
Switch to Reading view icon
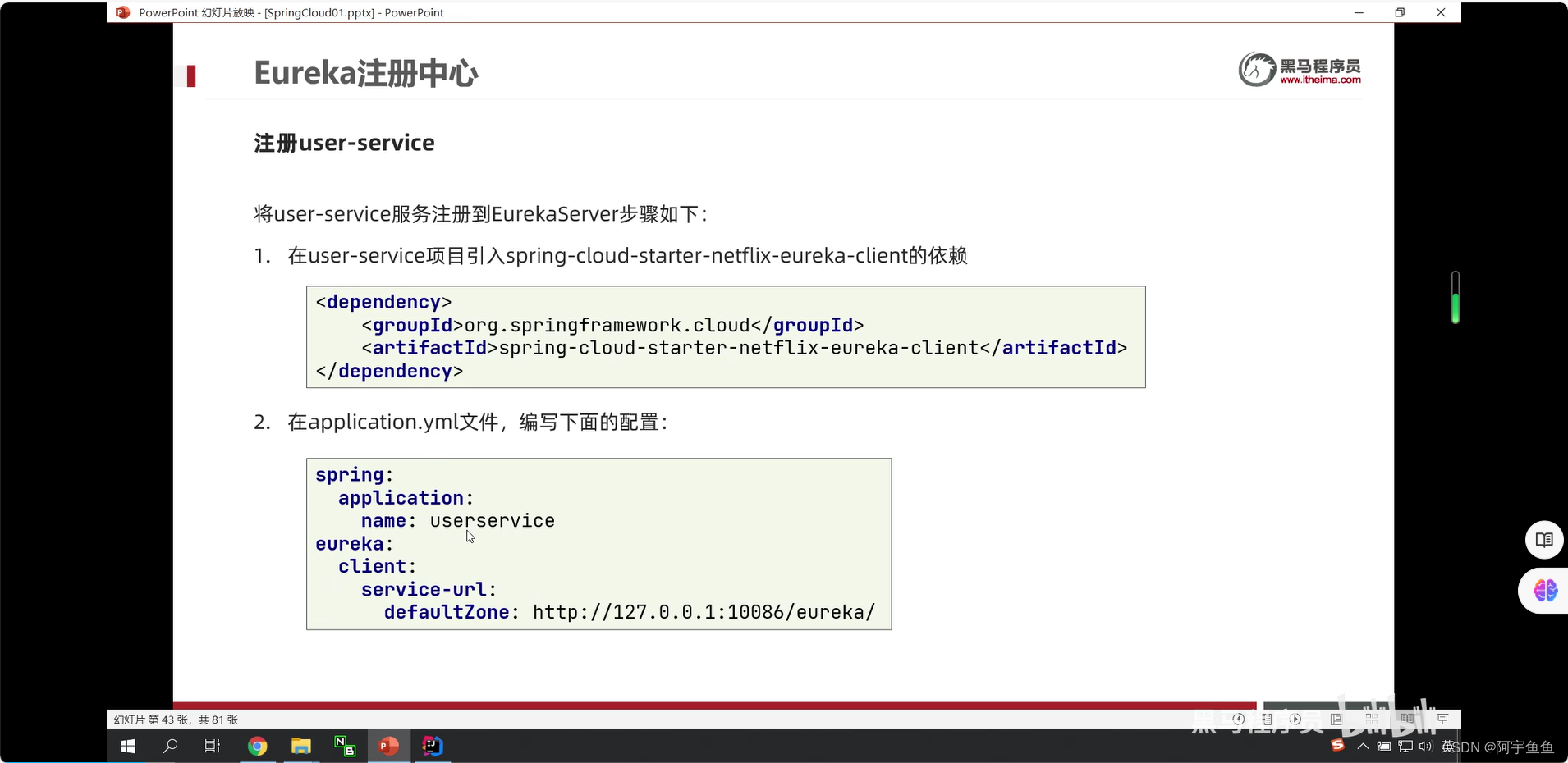[1407, 720]
